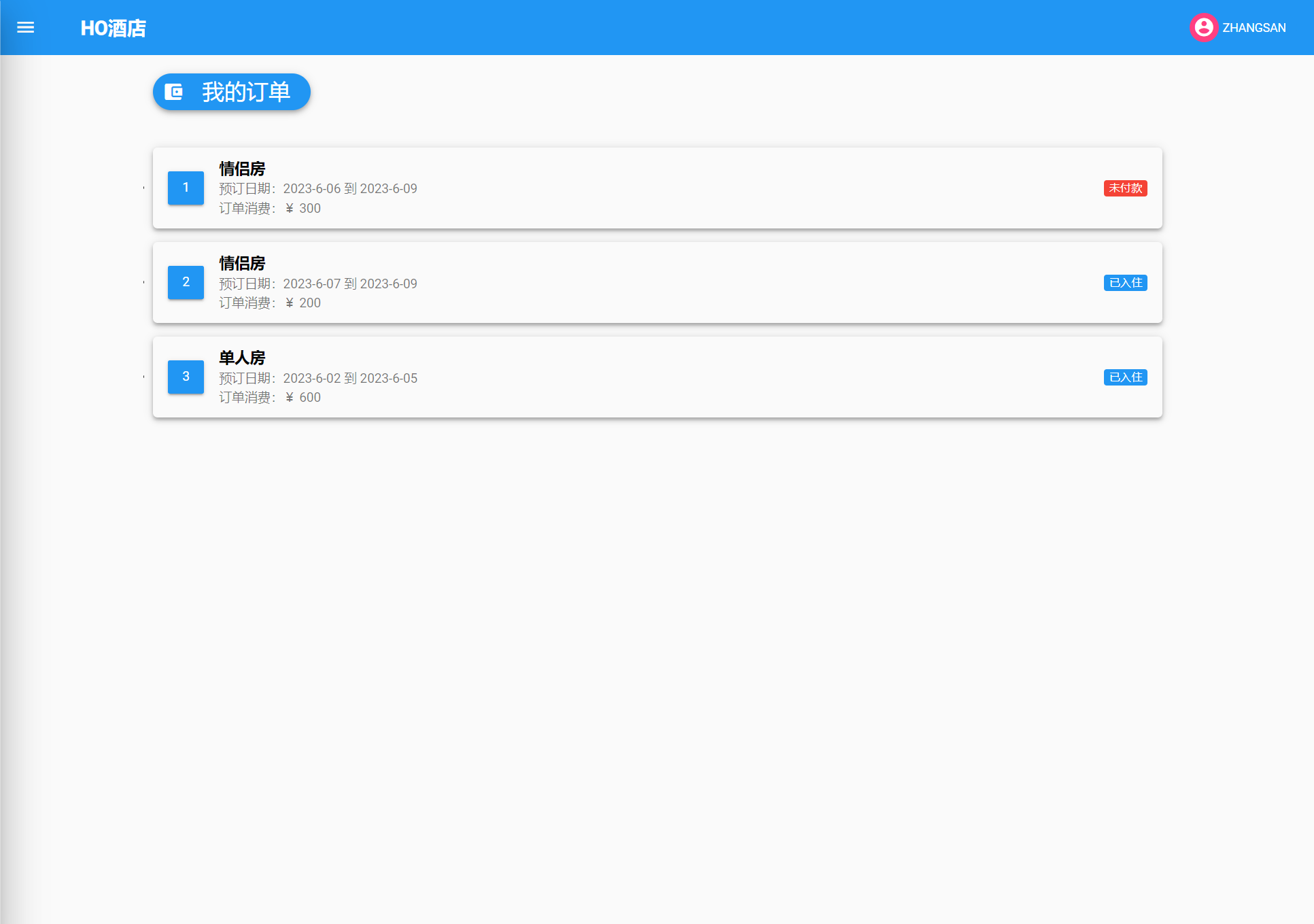Click 已入住 tag on the 单人房 order
The image size is (1314, 924).
[1125, 377]
